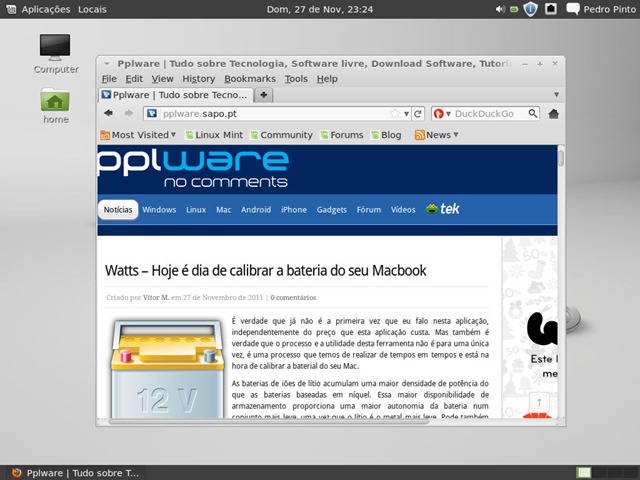
Task: Click the forward arrow navigation button
Action: pyautogui.click(x=129, y=113)
